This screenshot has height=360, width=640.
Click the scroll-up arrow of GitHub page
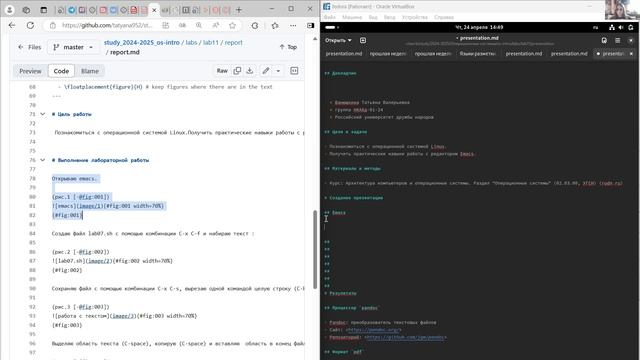pyautogui.click(x=315, y=39)
